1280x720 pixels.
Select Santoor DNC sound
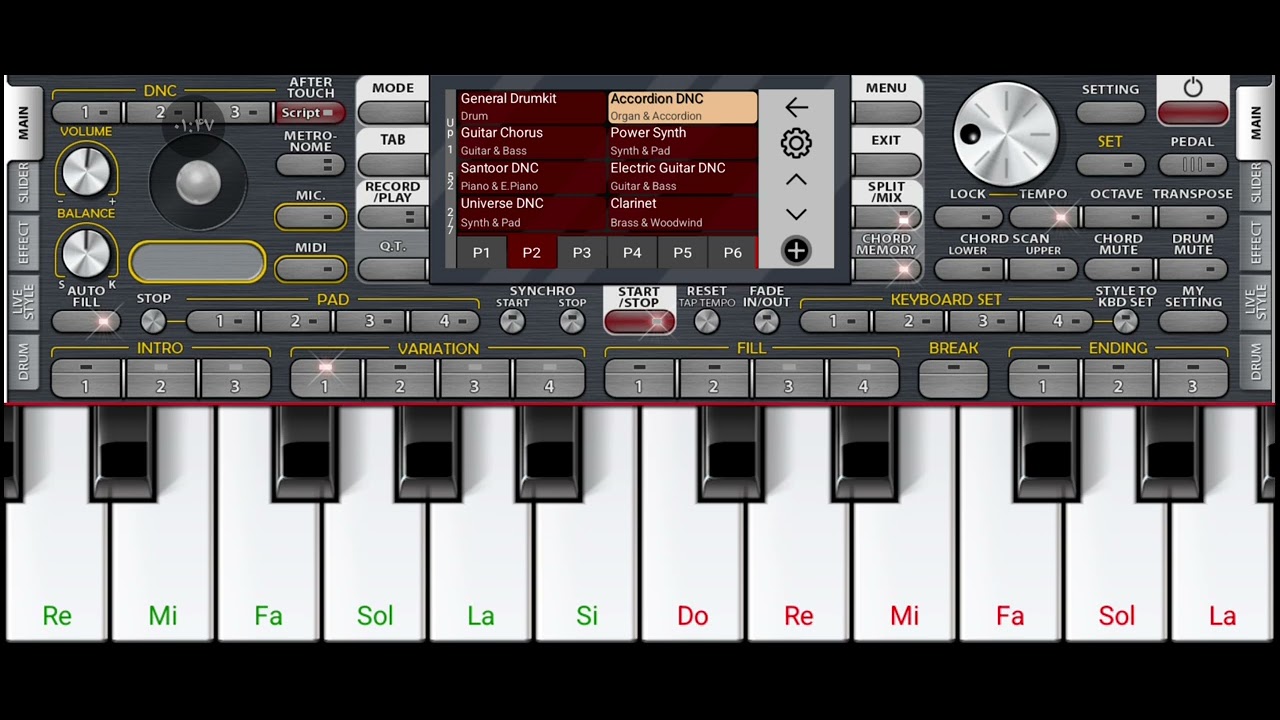532,176
